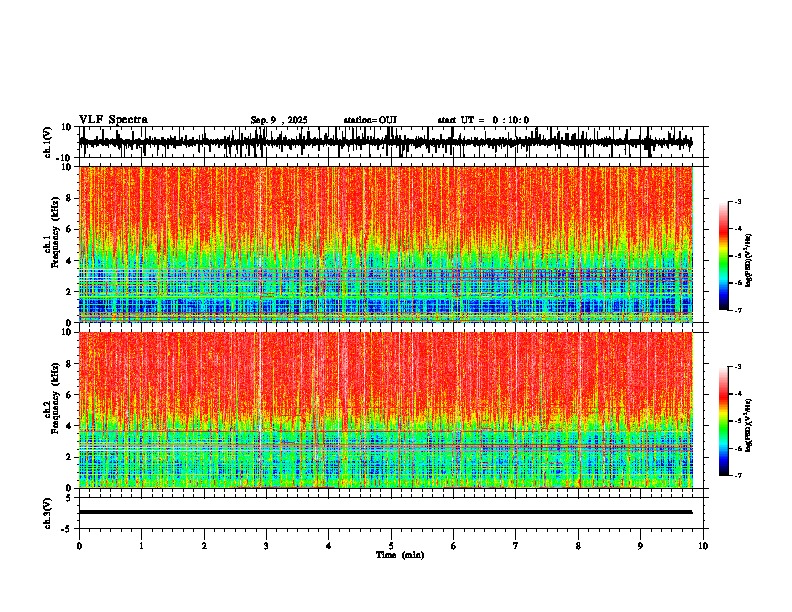Click the ch.1 spectrogram panel
792x612 pixels.
(385, 244)
